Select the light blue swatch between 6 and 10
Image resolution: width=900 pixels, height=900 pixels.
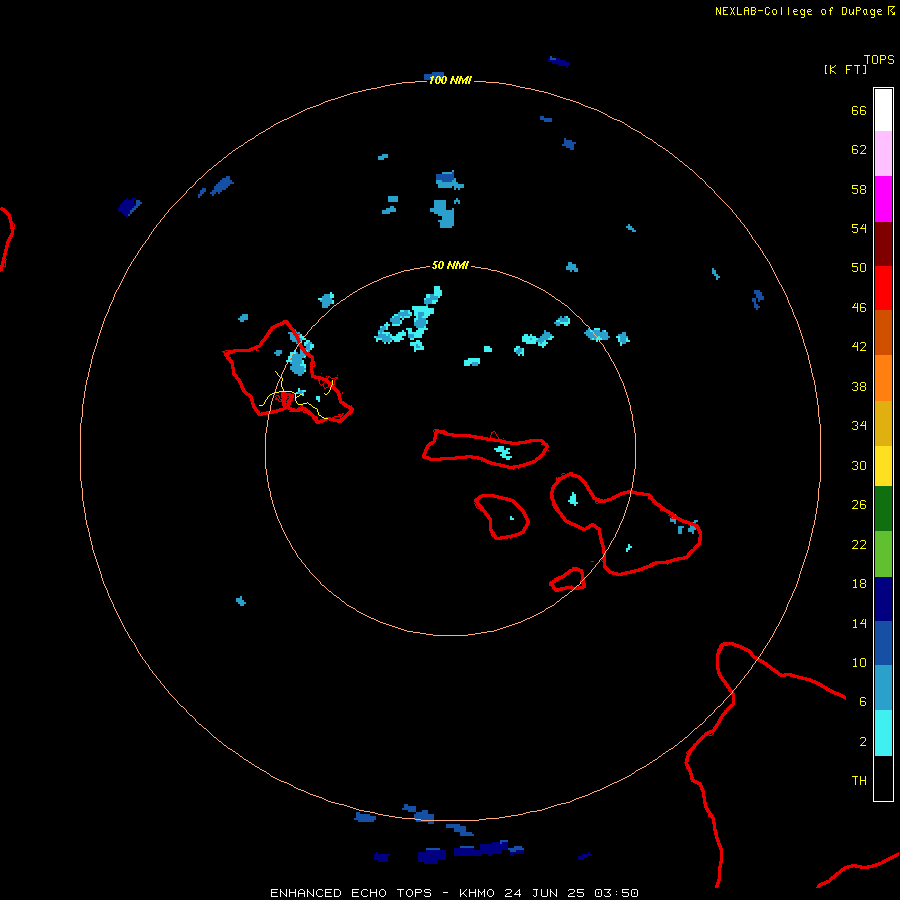point(883,688)
